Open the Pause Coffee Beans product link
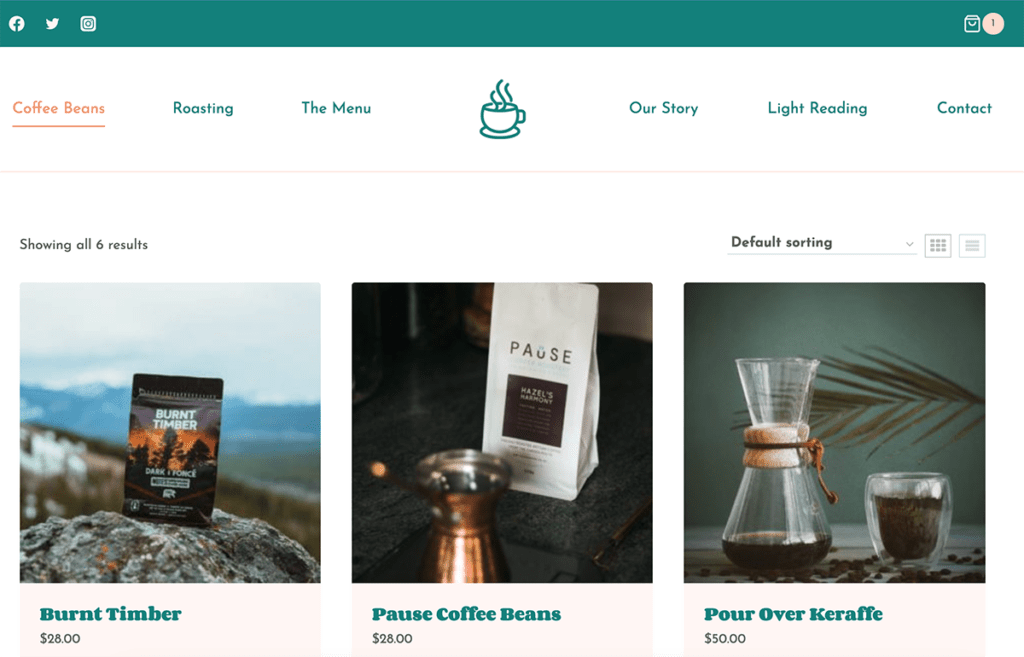This screenshot has width=1024, height=657. [x=466, y=614]
